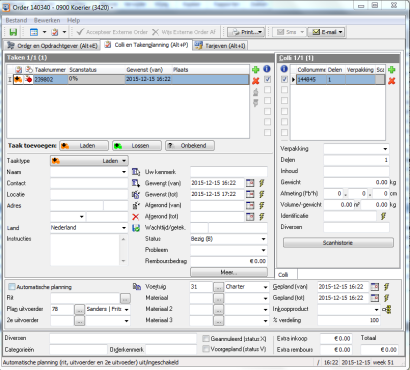
Task: Click lightning icon next to Gewenst (tot)
Action: click(x=262, y=194)
